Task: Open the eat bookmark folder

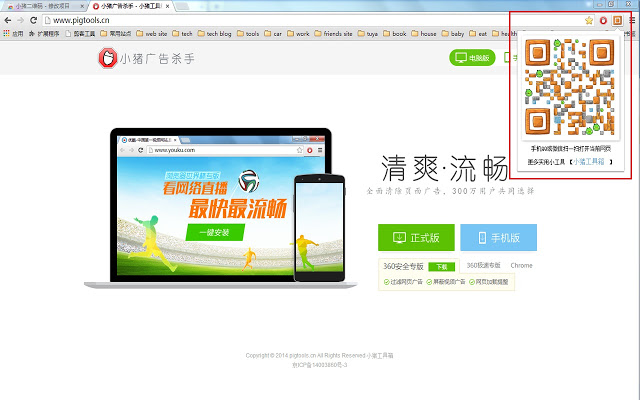Action: [x=478, y=34]
